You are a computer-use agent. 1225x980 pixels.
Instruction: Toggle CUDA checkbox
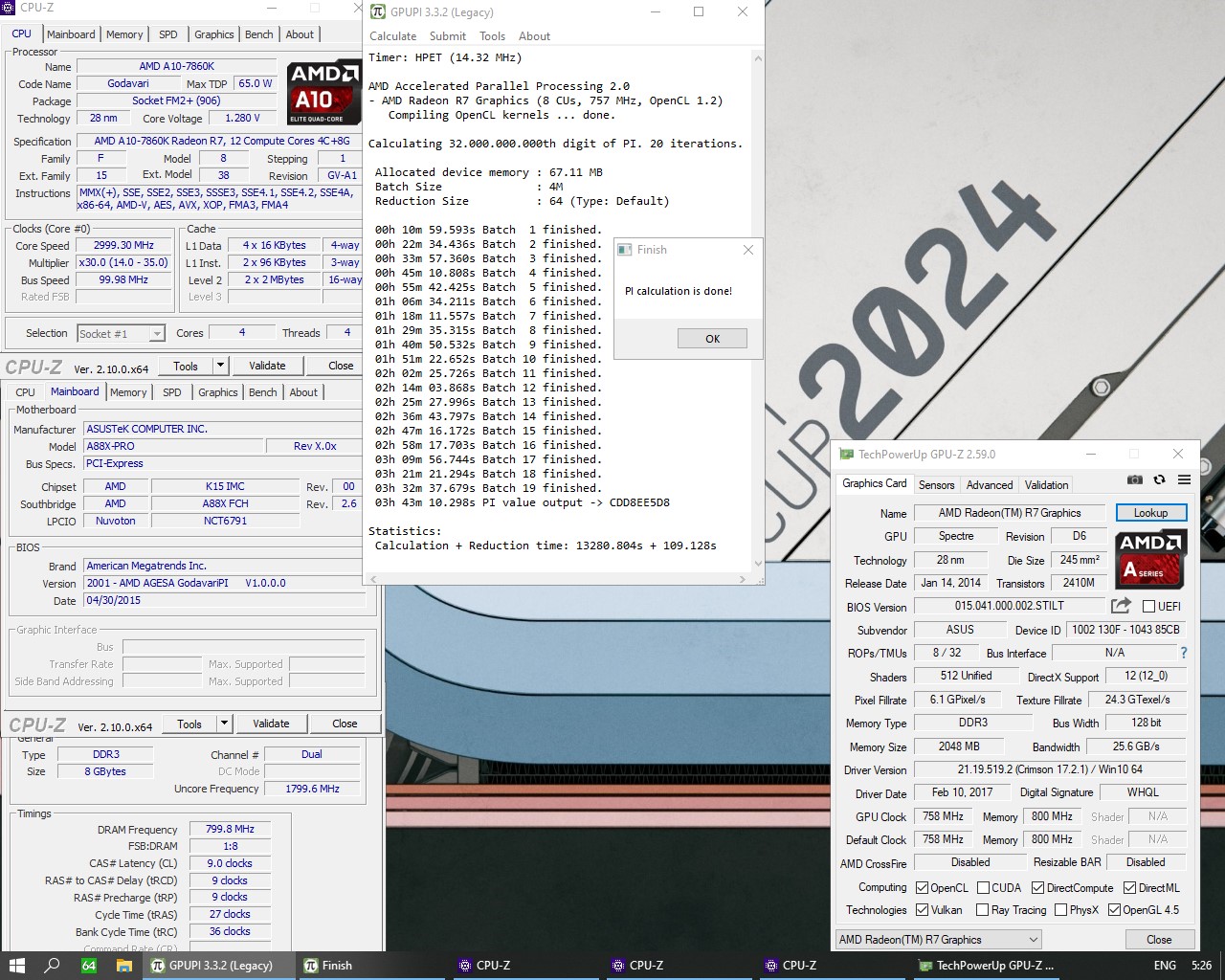pyautogui.click(x=983, y=888)
